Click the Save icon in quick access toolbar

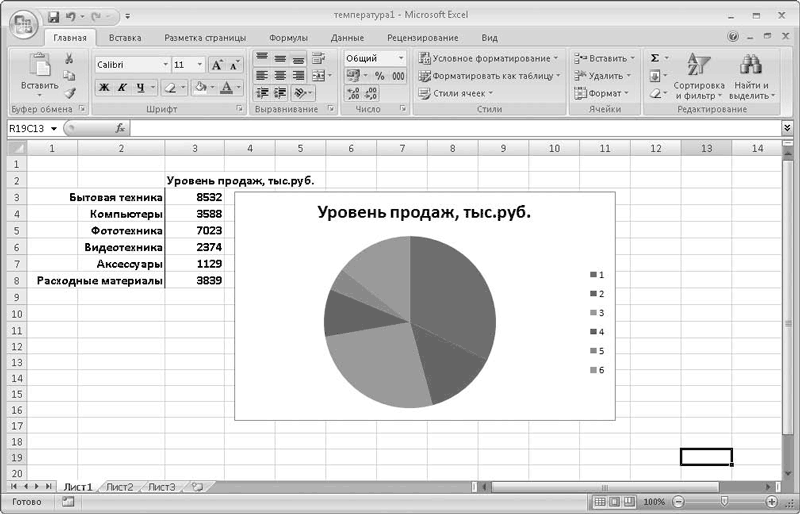point(54,17)
